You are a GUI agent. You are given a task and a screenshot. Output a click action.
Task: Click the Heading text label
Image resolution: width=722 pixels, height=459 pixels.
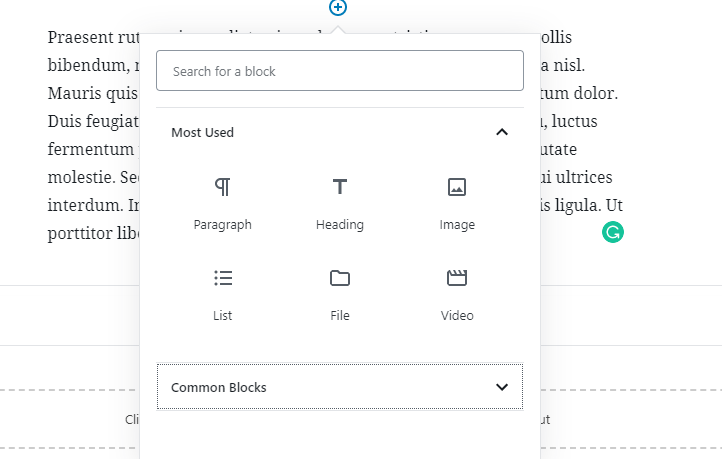(340, 225)
